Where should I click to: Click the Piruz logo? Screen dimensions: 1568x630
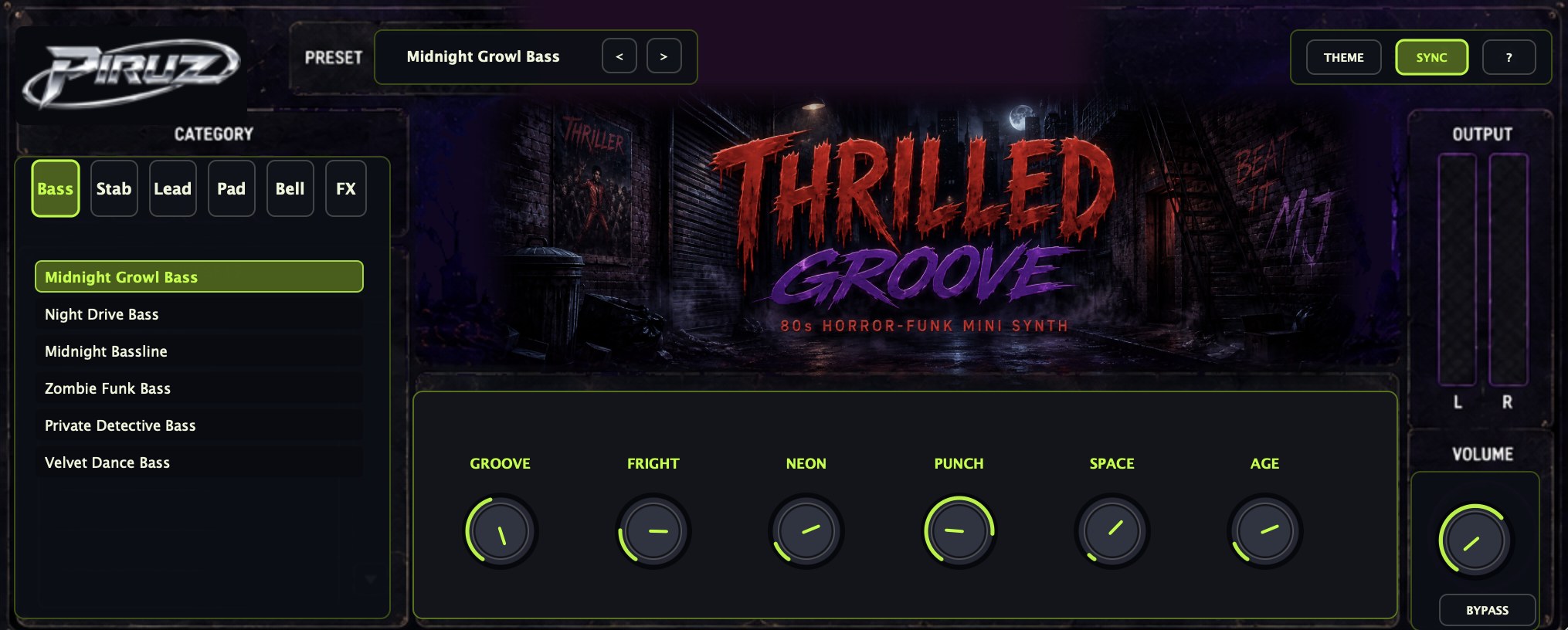(x=131, y=74)
